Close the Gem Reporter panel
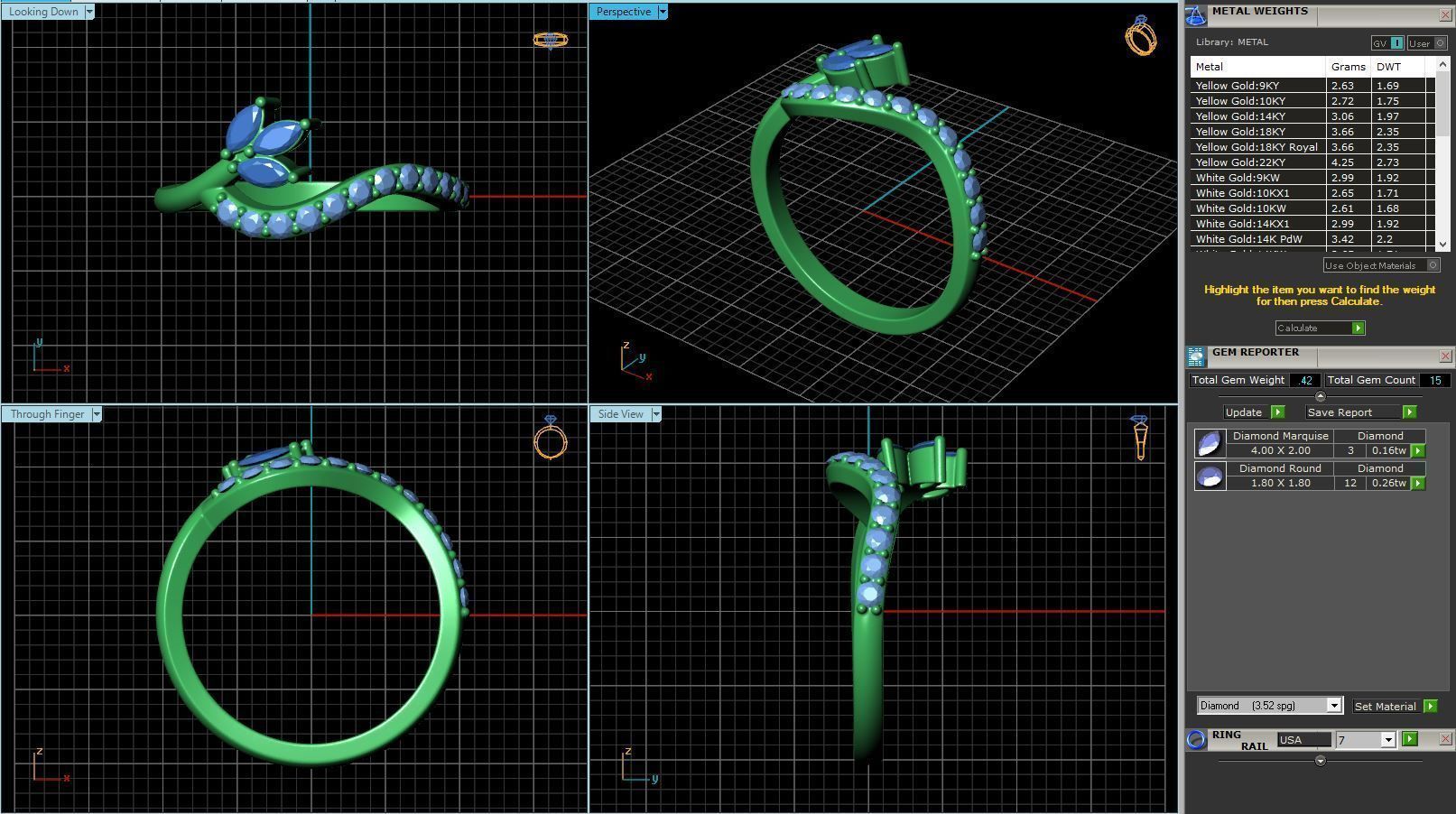The width and height of the screenshot is (1456, 814). point(1445,356)
